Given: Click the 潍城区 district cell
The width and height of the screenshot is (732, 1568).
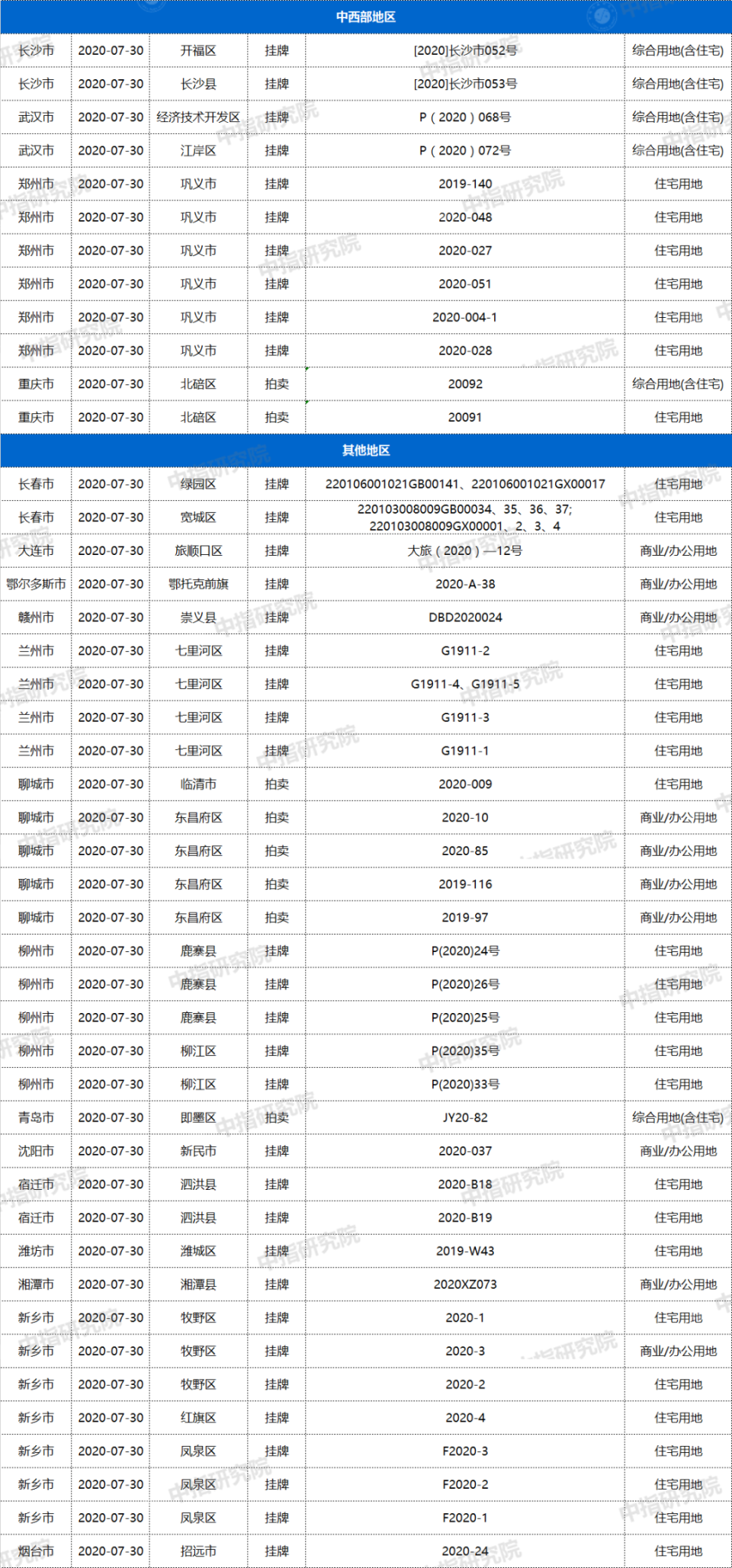Looking at the screenshot, I should click(198, 1251).
